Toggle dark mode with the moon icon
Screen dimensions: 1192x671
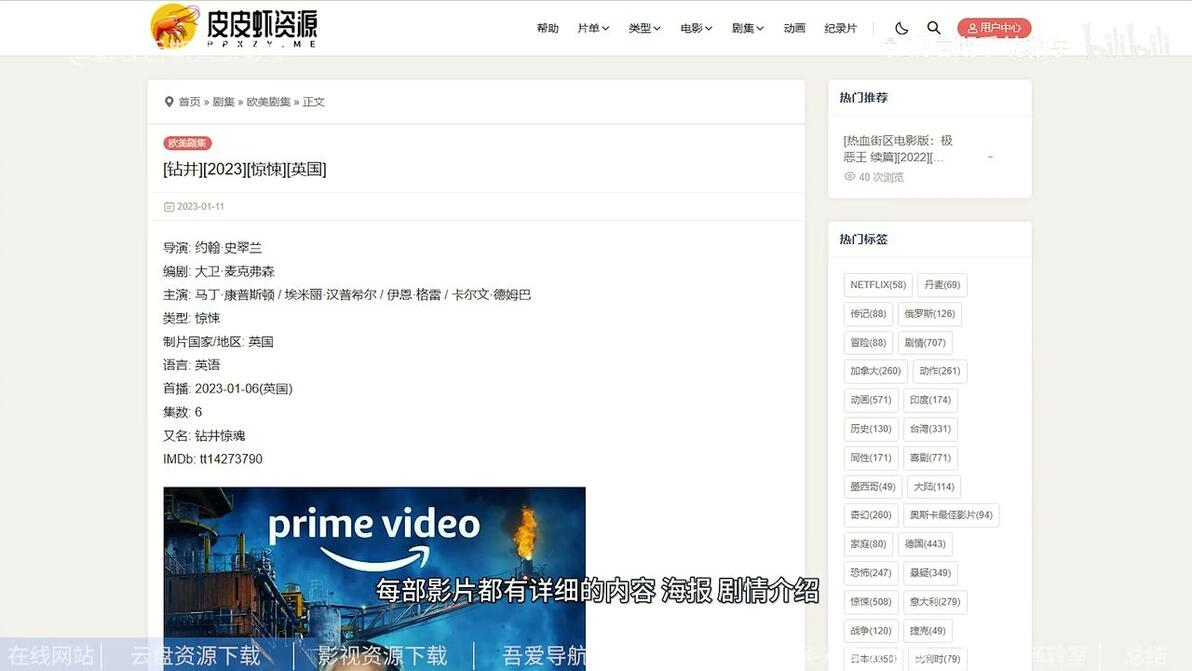point(899,28)
